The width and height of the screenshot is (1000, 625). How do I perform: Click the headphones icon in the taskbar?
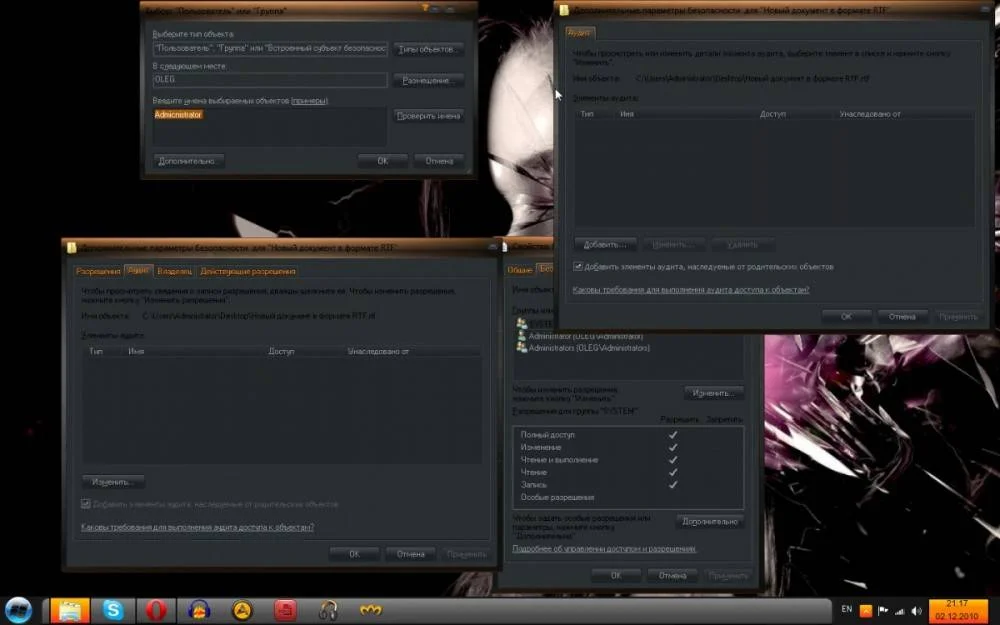tap(327, 610)
